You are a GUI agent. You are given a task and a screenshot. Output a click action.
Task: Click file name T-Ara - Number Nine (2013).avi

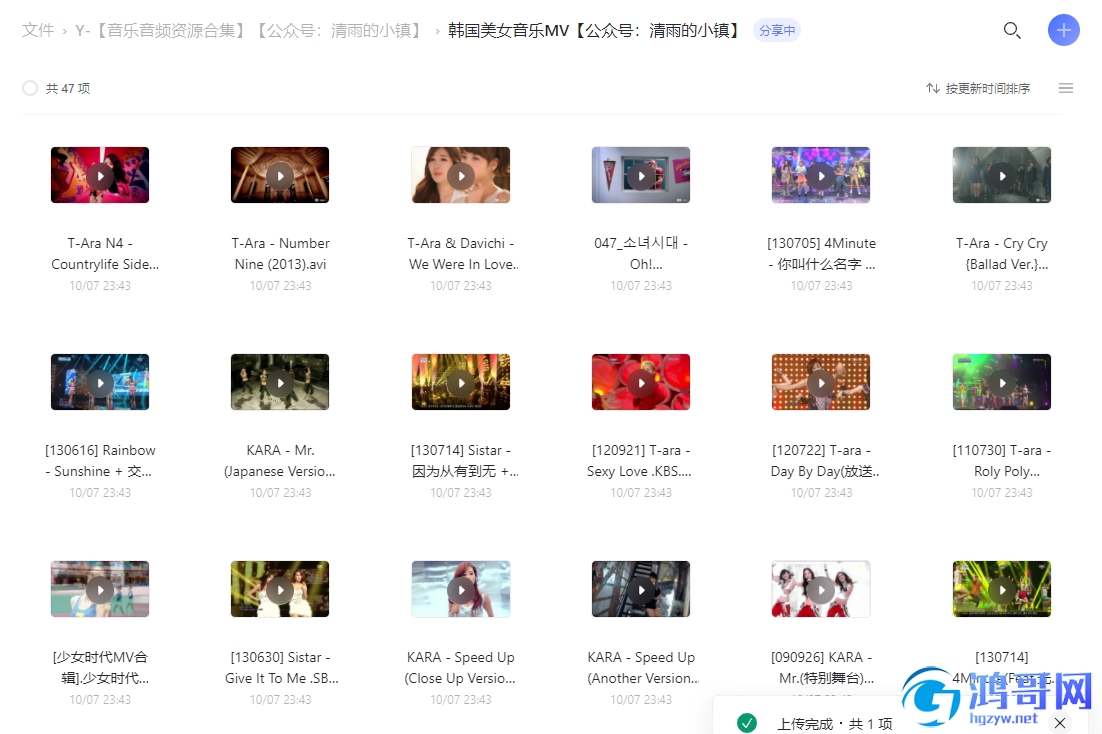(x=280, y=254)
